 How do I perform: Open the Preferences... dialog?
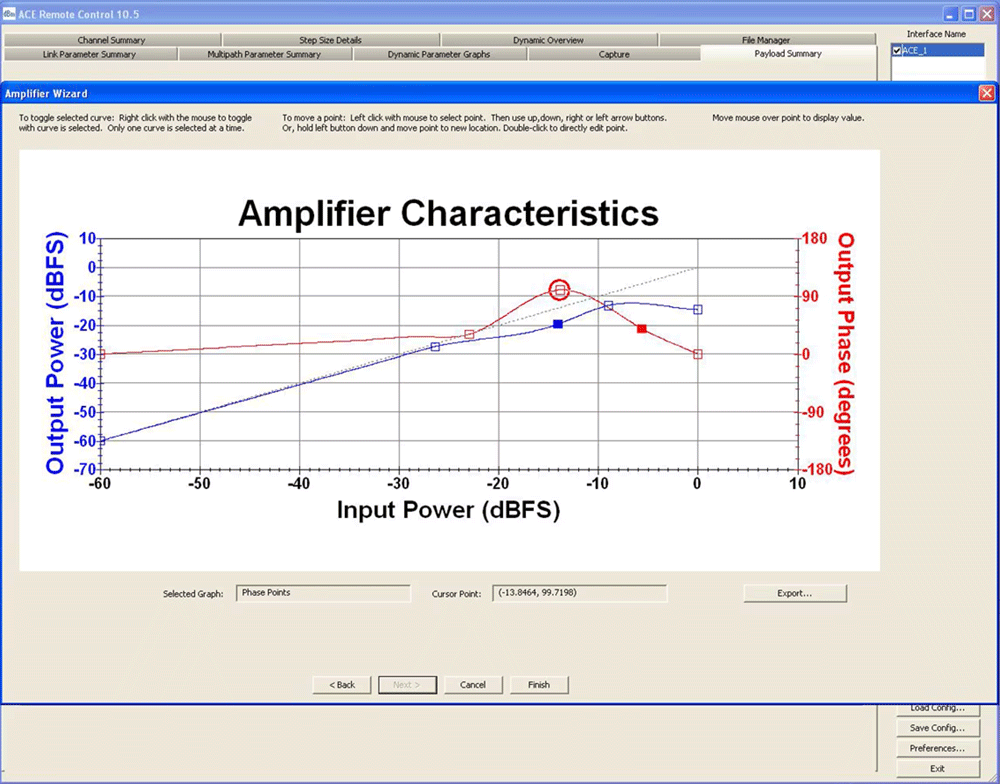(937, 748)
